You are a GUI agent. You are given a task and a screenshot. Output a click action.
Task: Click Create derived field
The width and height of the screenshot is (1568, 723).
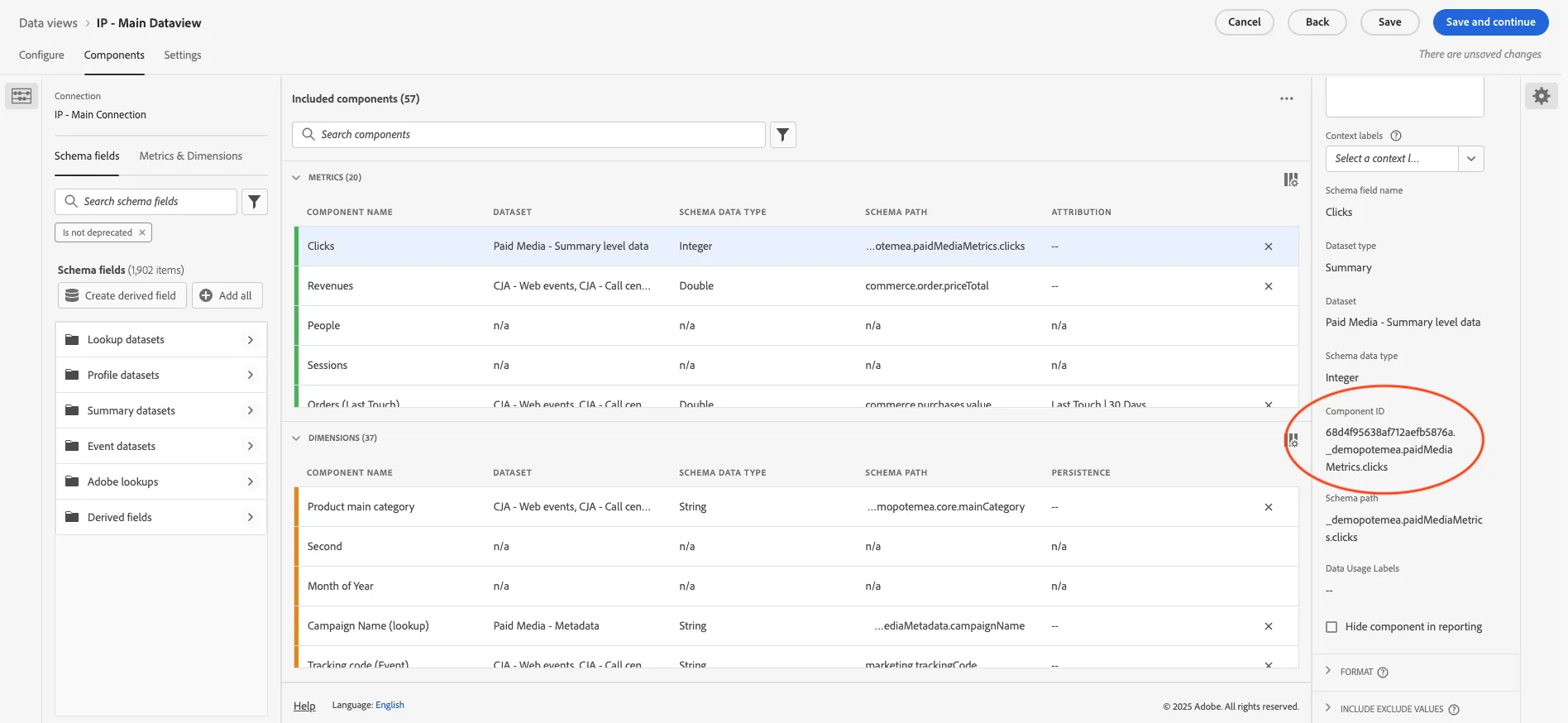point(122,296)
